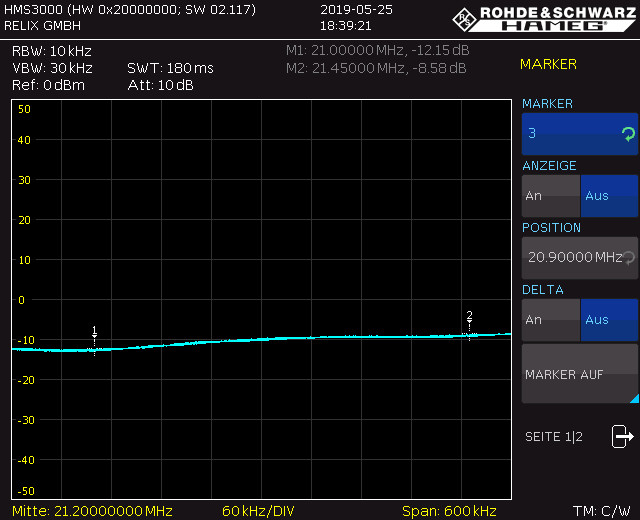Enable delta marker with DELTA An
640x520 pixels.
click(551, 320)
